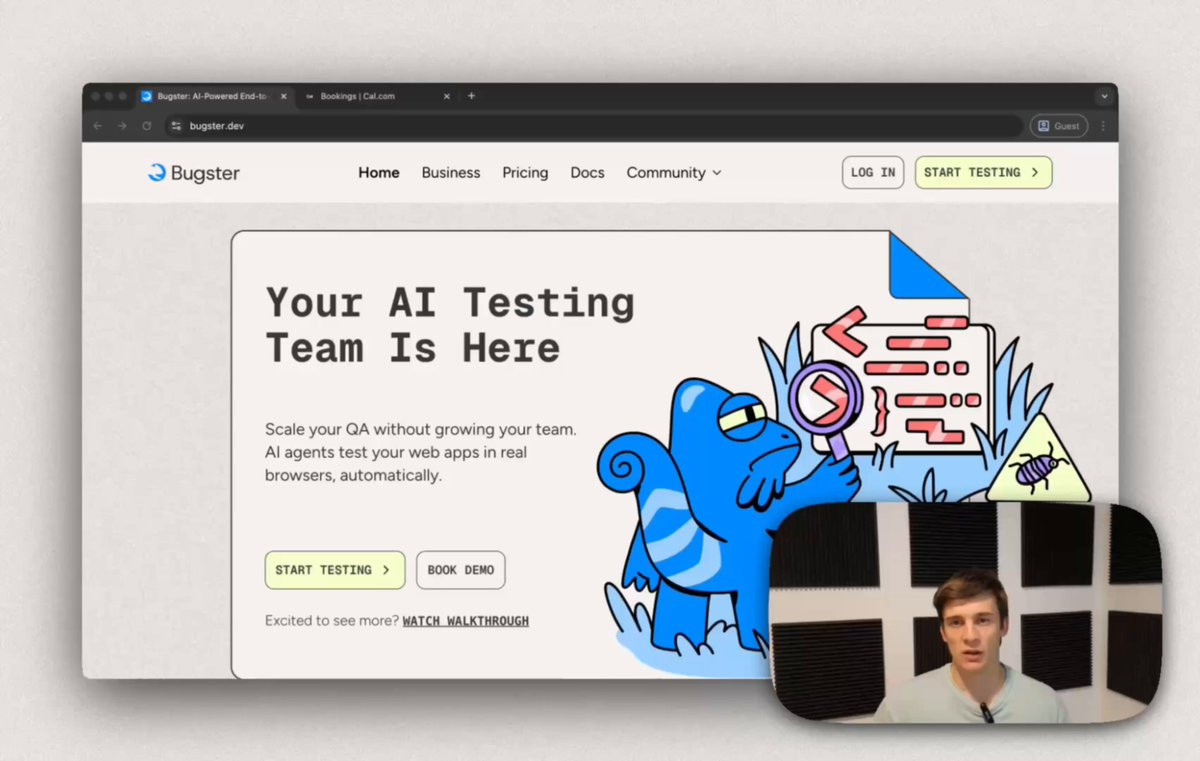The height and width of the screenshot is (761, 1200).
Task: Open the Home nav link
Action: tap(379, 172)
